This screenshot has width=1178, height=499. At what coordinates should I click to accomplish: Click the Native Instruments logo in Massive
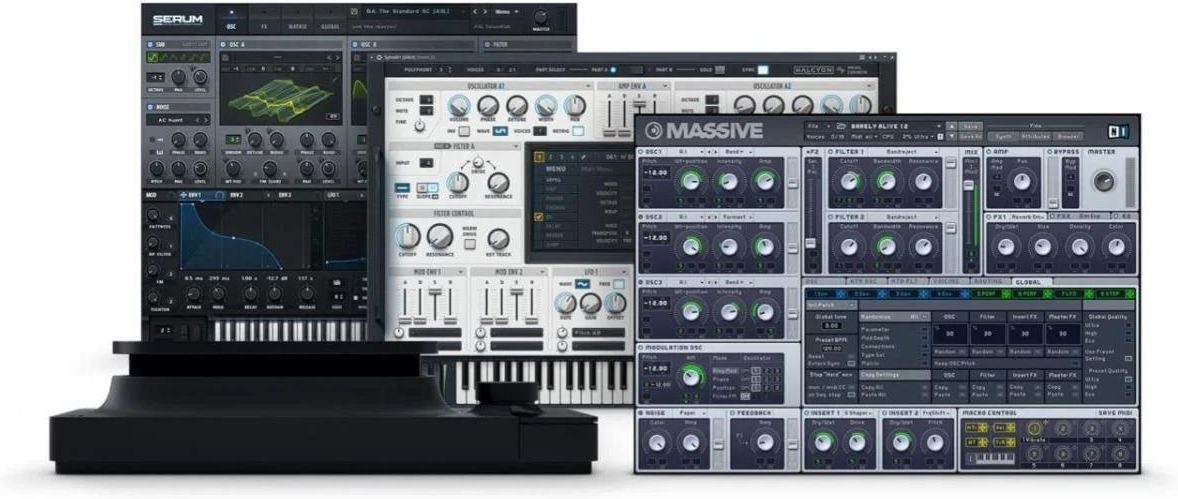(x=1118, y=130)
